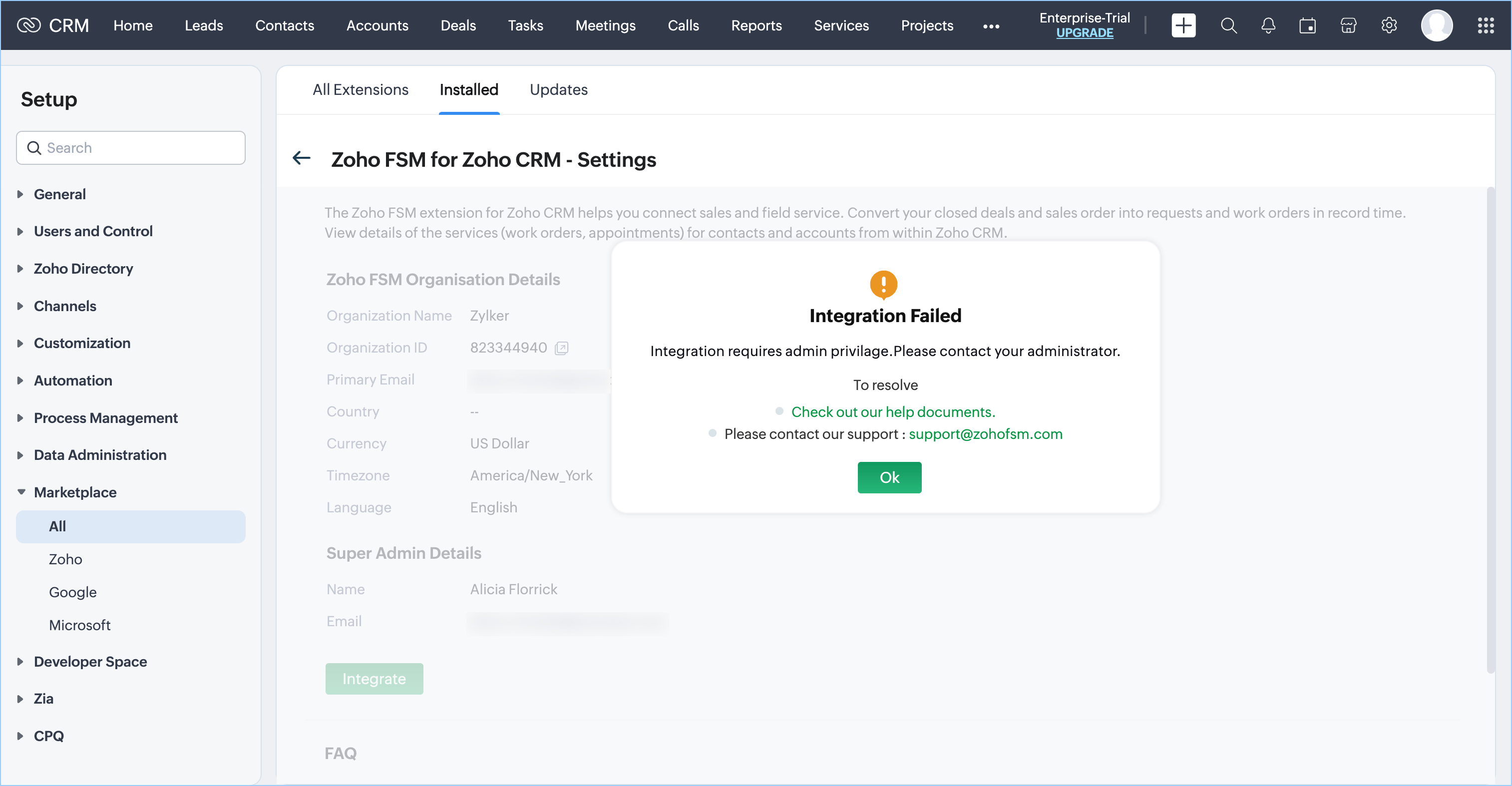Click the copy icon next to Organization ID
The width and height of the screenshot is (1512, 786).
[x=562, y=348]
